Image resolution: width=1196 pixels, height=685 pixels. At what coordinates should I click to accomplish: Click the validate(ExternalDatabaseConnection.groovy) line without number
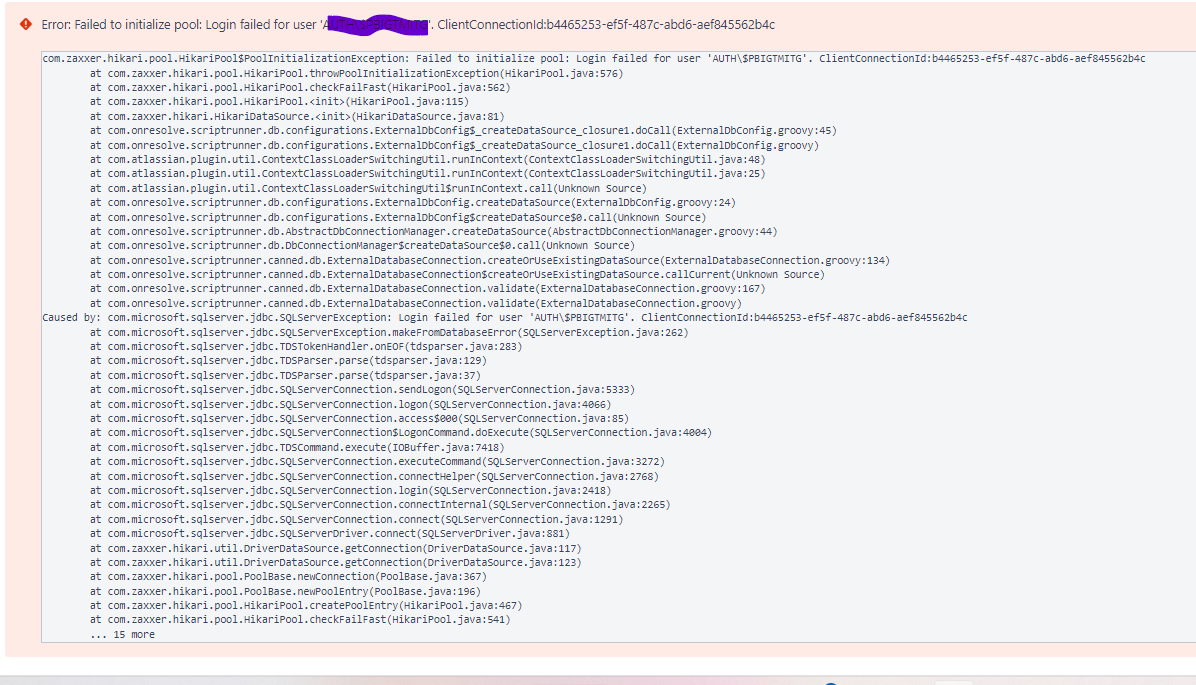tap(416, 304)
